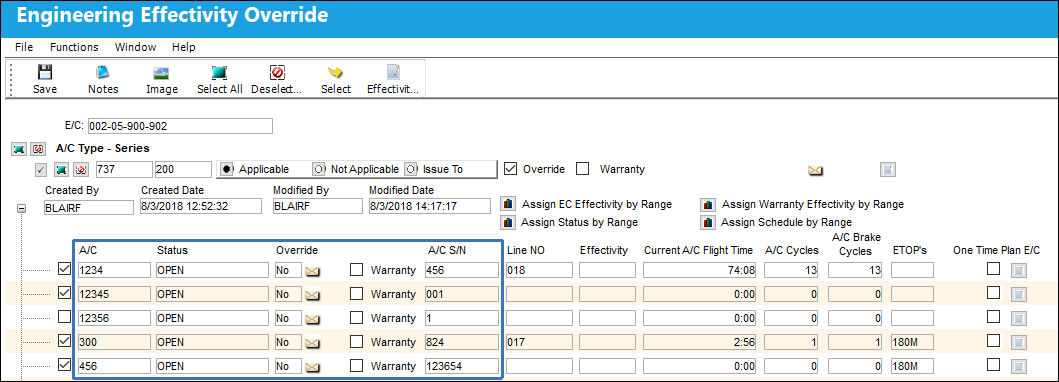Toggle selection checkbox for A/C 456
Screen dimensions: 1059x382
65,365
